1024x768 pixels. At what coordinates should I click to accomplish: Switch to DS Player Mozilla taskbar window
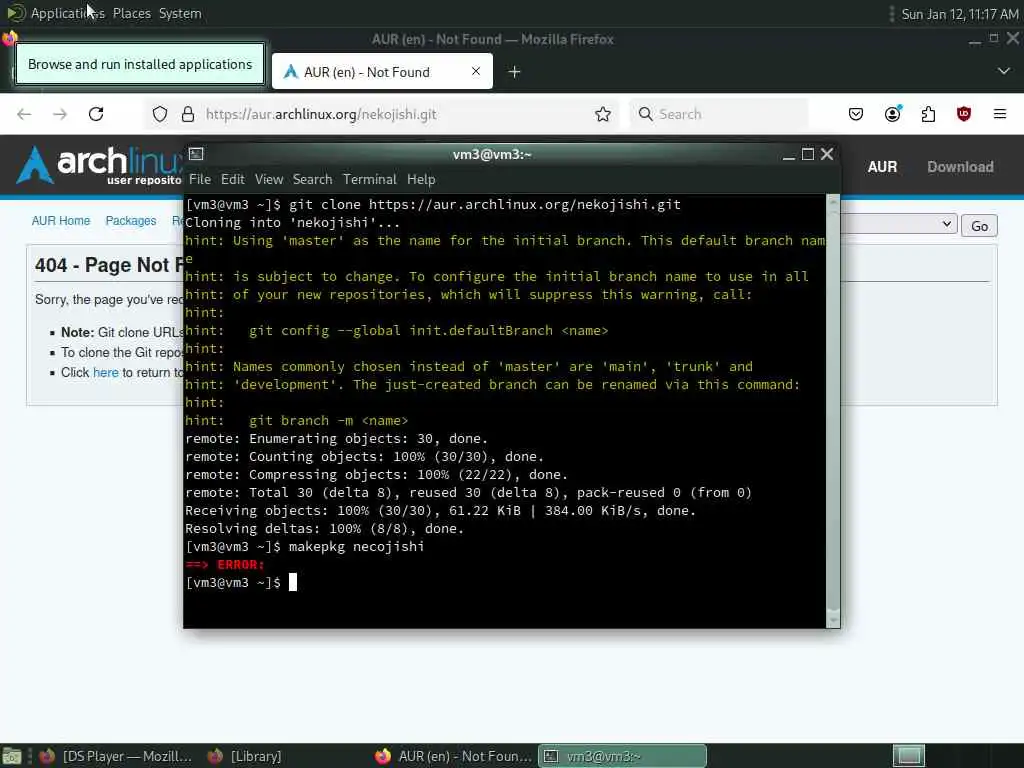click(116, 756)
